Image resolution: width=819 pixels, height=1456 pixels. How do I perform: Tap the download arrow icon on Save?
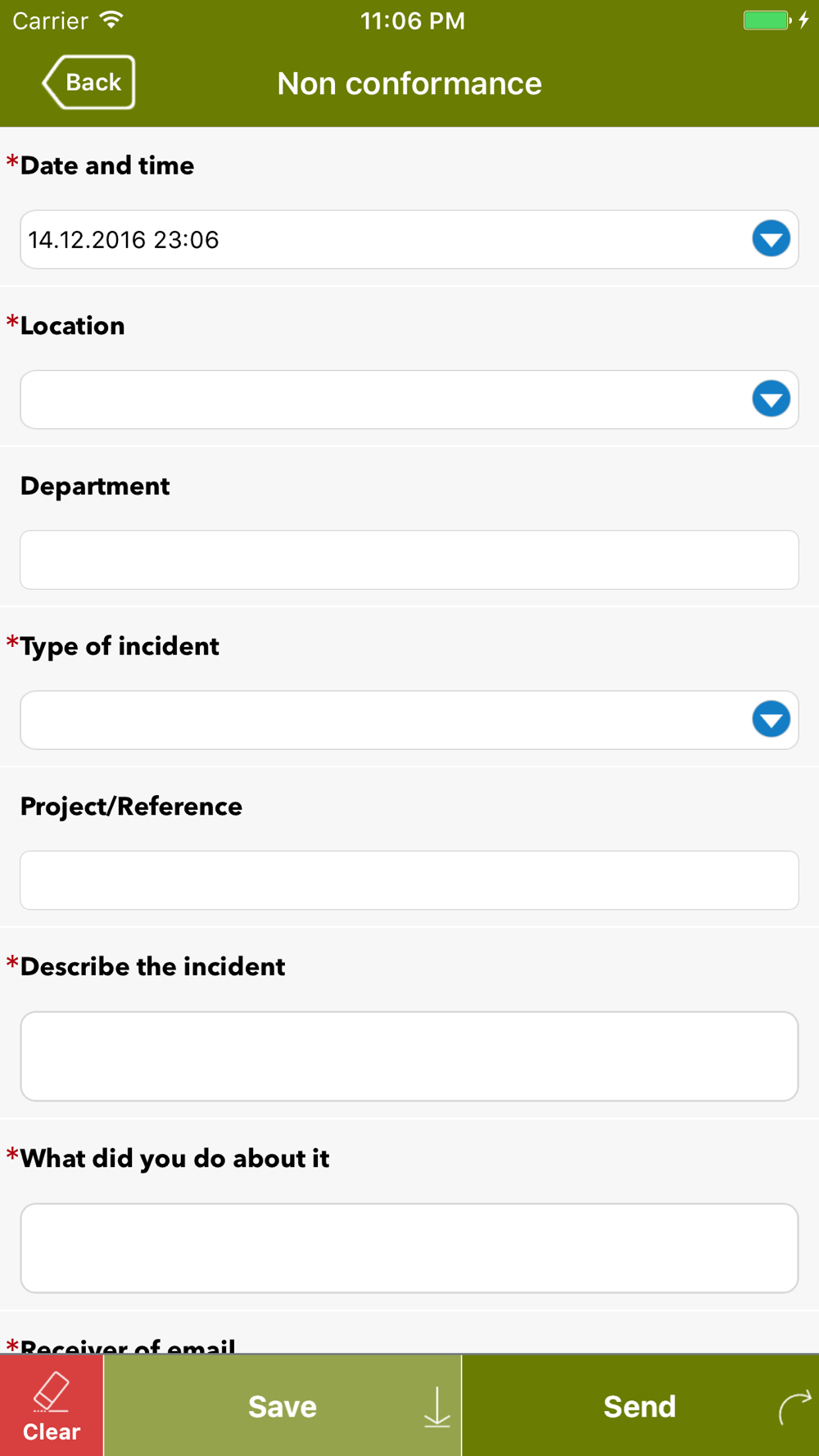point(437,1407)
